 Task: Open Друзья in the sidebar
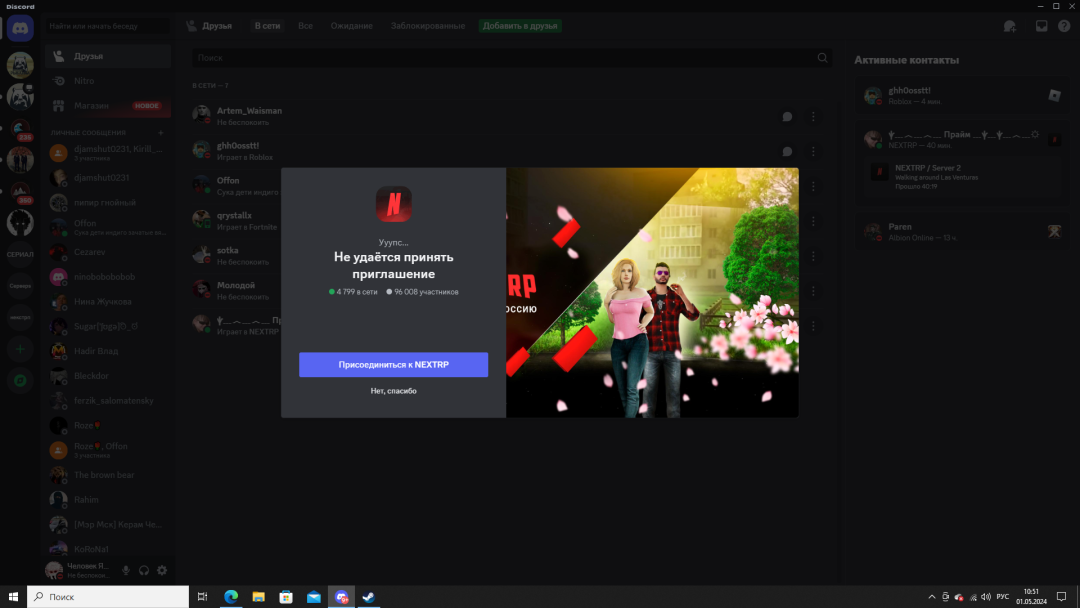tap(108, 56)
